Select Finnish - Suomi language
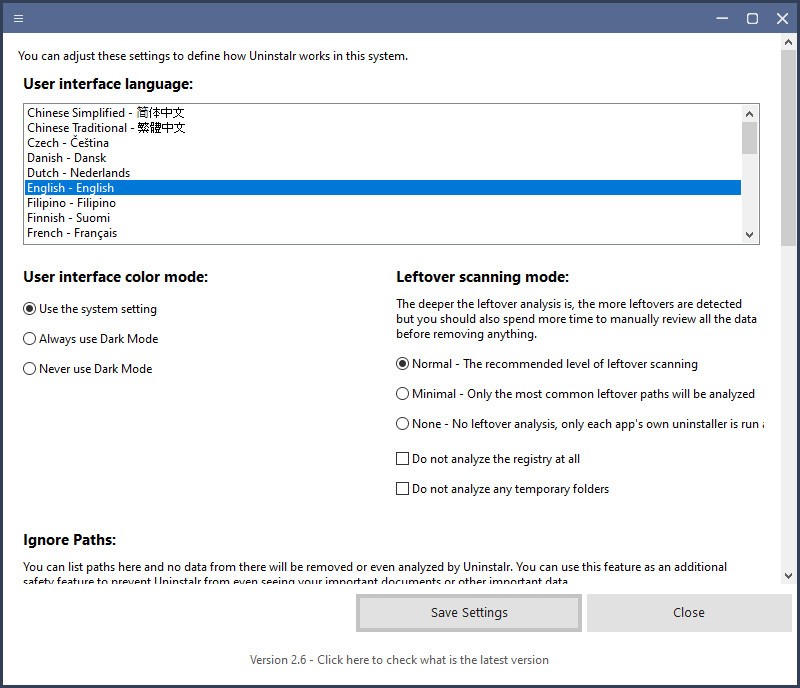 [383, 218]
